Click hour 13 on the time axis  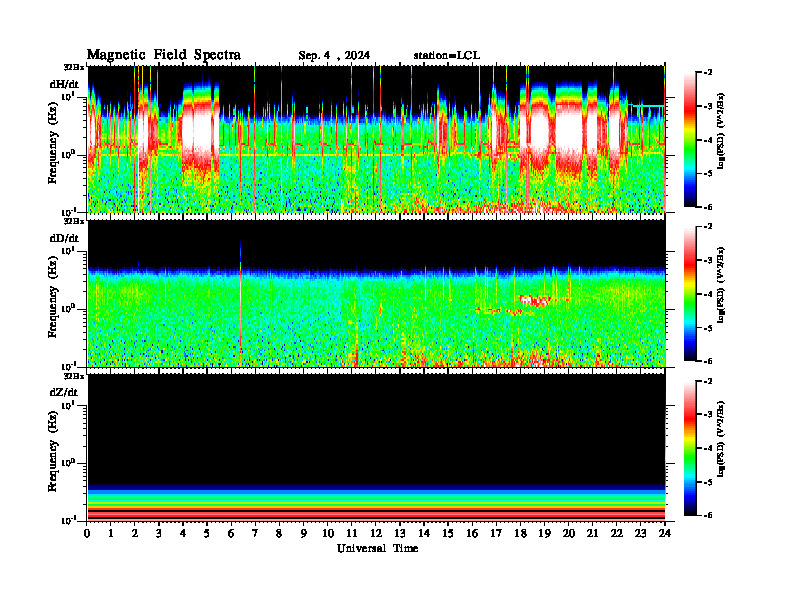point(400,533)
